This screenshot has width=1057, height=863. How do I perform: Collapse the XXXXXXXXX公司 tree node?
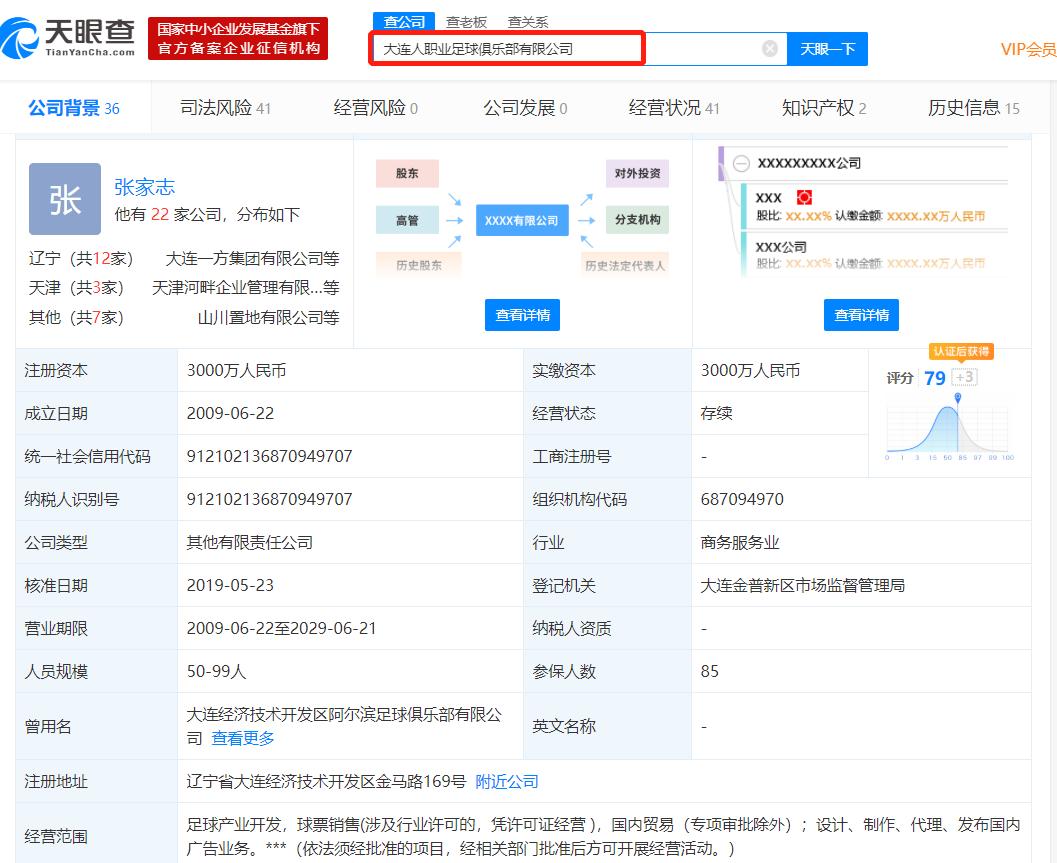(x=740, y=163)
